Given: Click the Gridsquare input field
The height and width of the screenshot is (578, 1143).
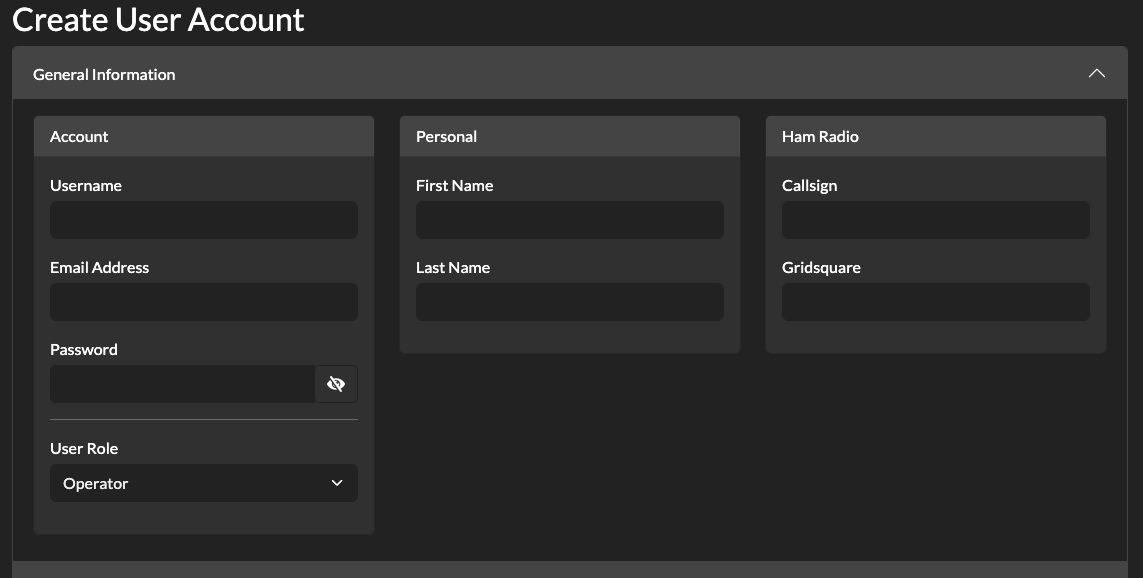Looking at the screenshot, I should pos(936,302).
